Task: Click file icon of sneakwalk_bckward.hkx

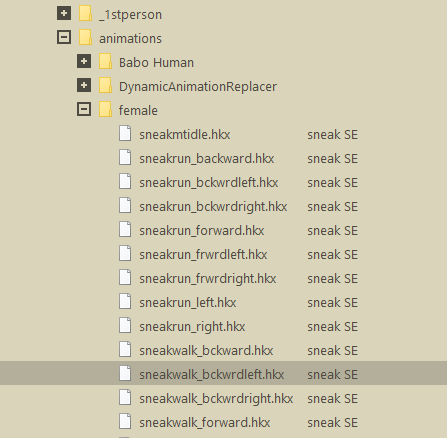Action: pos(125,350)
